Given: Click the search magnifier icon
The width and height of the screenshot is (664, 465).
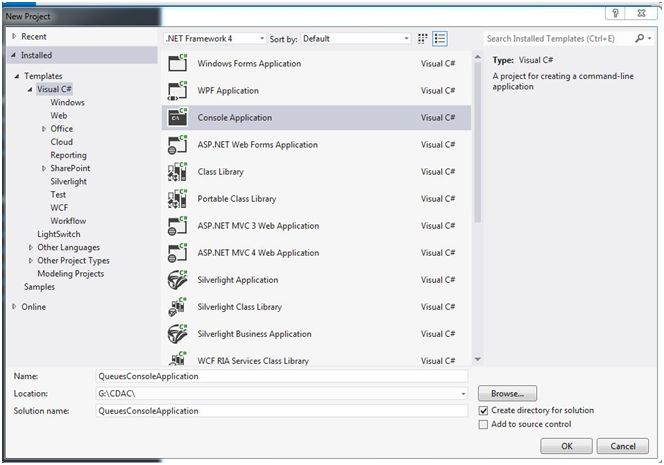Looking at the screenshot, I should [x=639, y=39].
